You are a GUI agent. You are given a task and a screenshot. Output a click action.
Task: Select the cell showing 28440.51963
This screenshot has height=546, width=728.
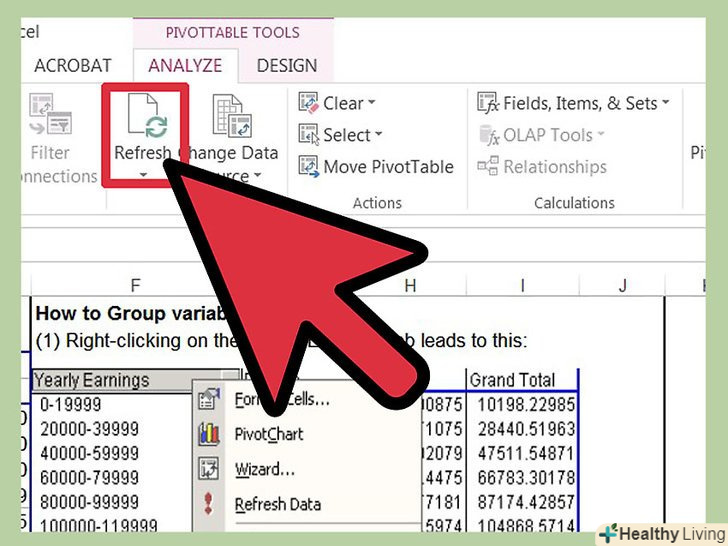coord(526,429)
